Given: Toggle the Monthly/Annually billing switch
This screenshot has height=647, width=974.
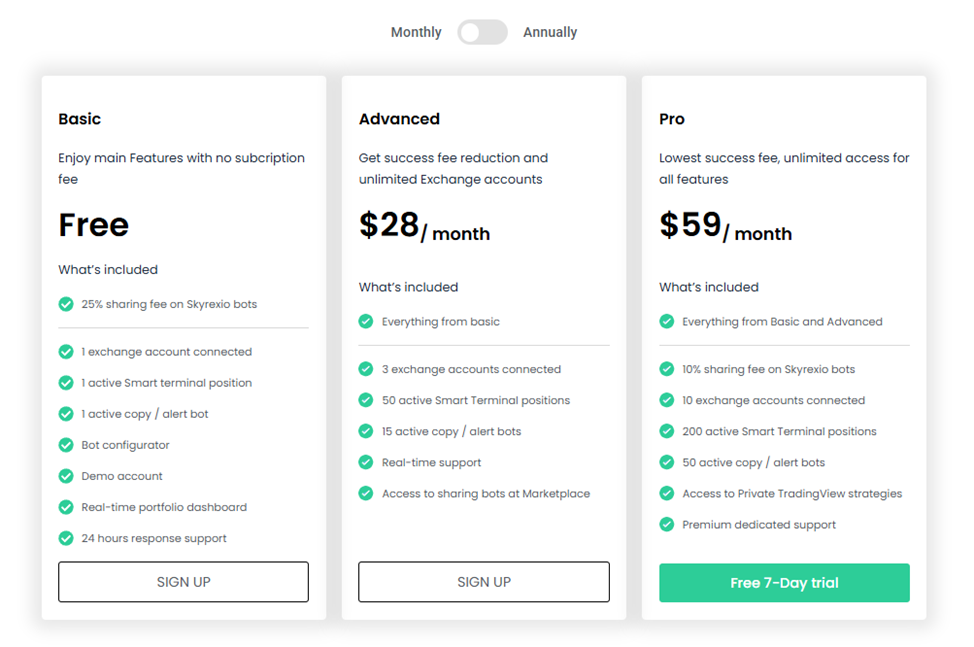Looking at the screenshot, I should tap(482, 32).
